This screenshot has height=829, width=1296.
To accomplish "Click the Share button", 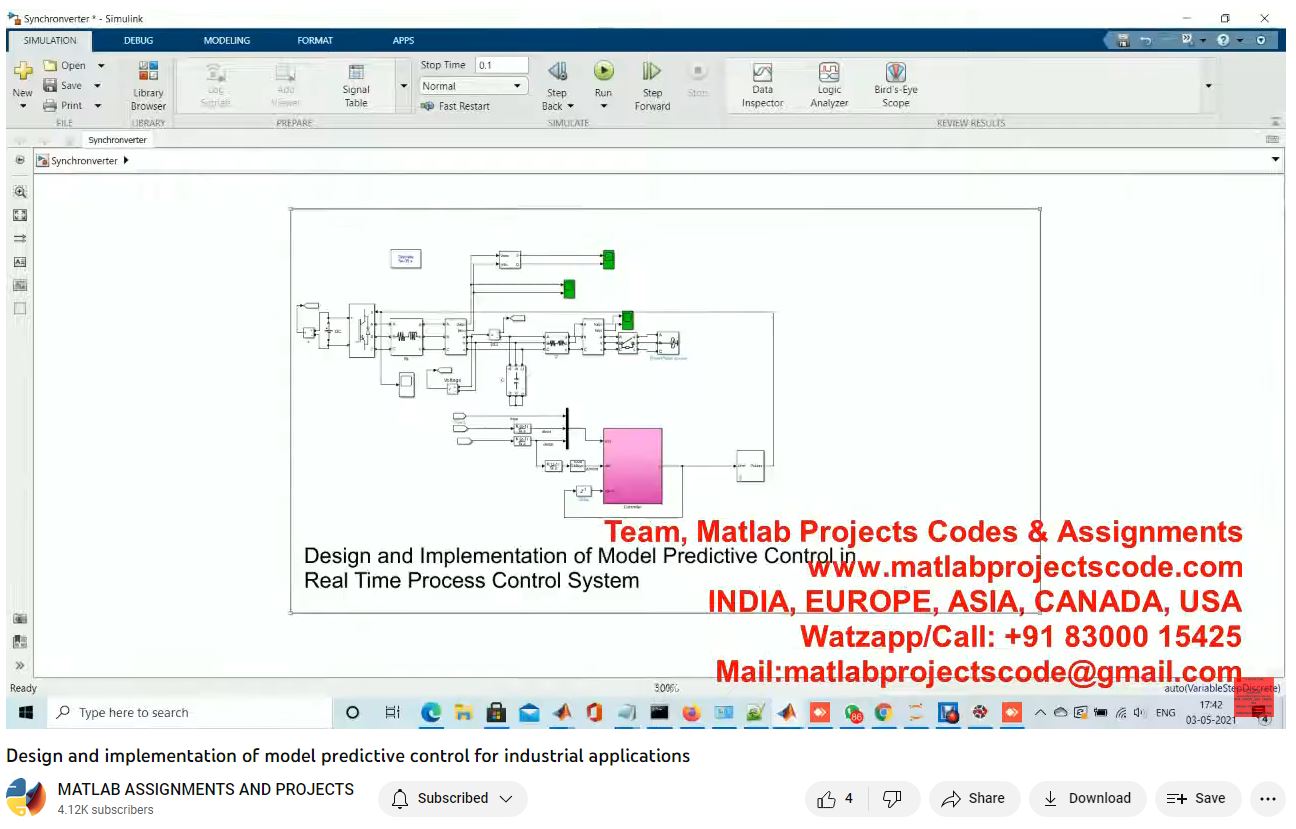I will (974, 798).
